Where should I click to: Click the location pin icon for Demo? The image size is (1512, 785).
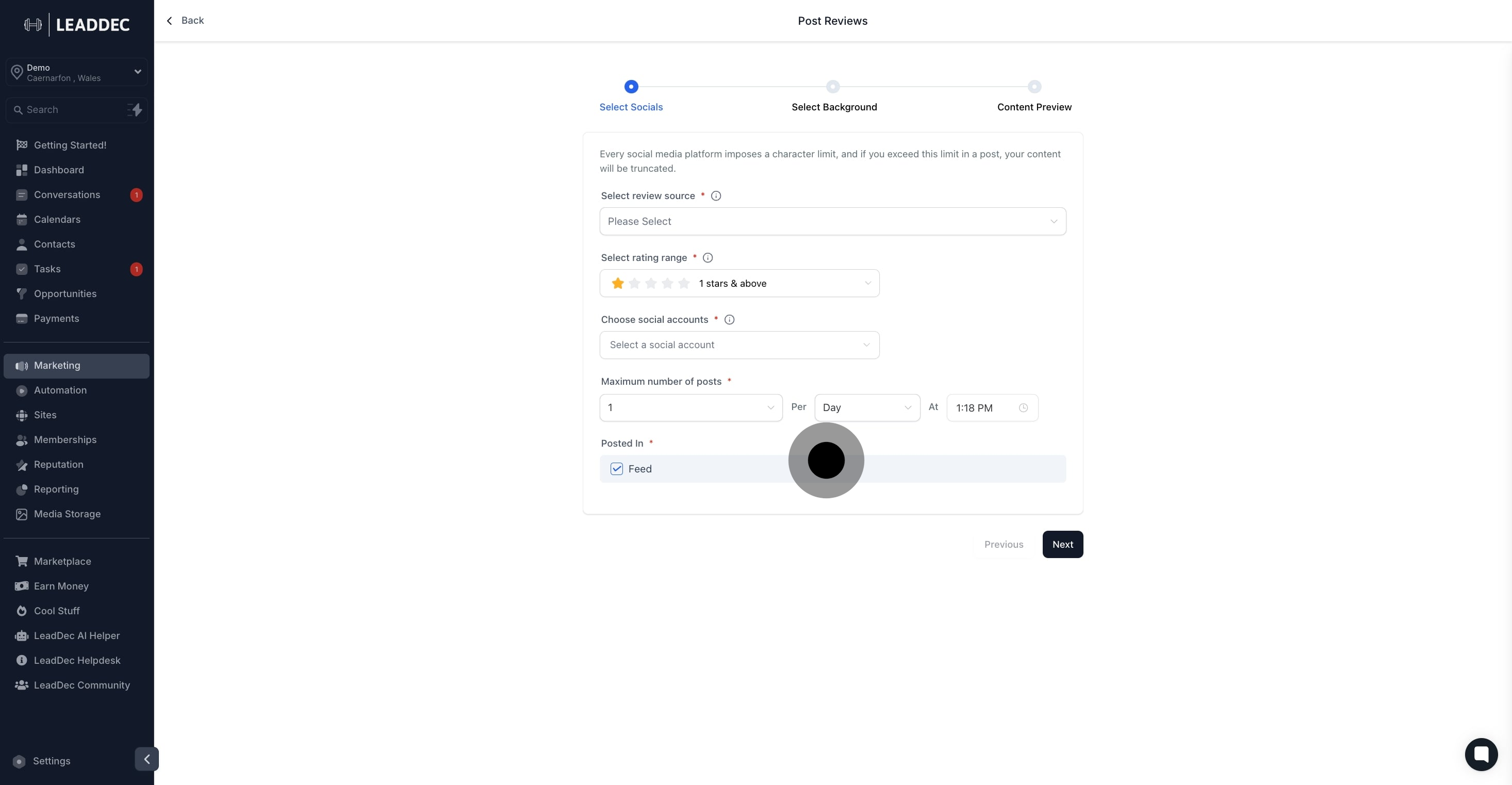[17, 72]
